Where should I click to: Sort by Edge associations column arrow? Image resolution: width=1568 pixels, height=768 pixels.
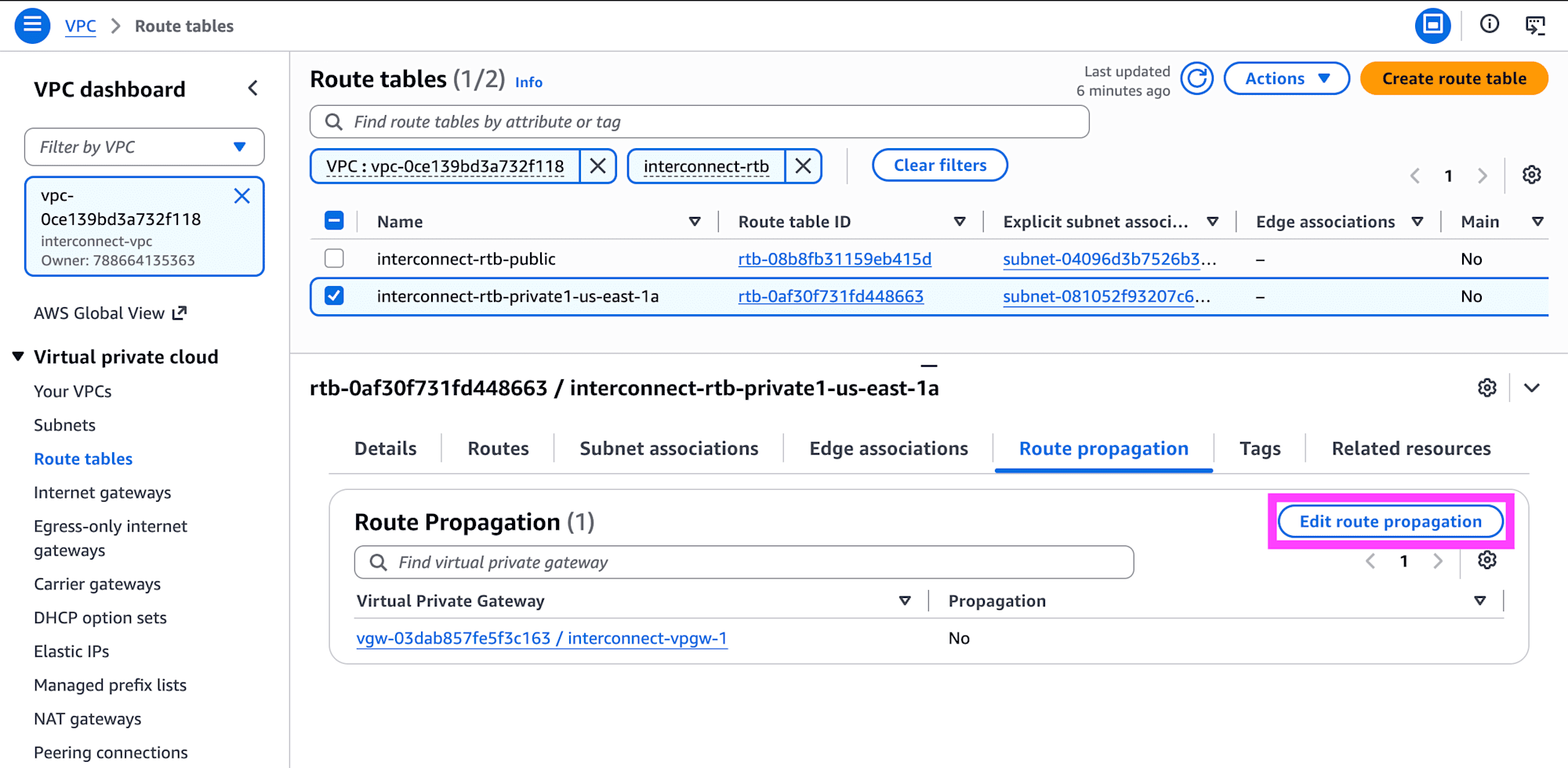click(x=1417, y=222)
